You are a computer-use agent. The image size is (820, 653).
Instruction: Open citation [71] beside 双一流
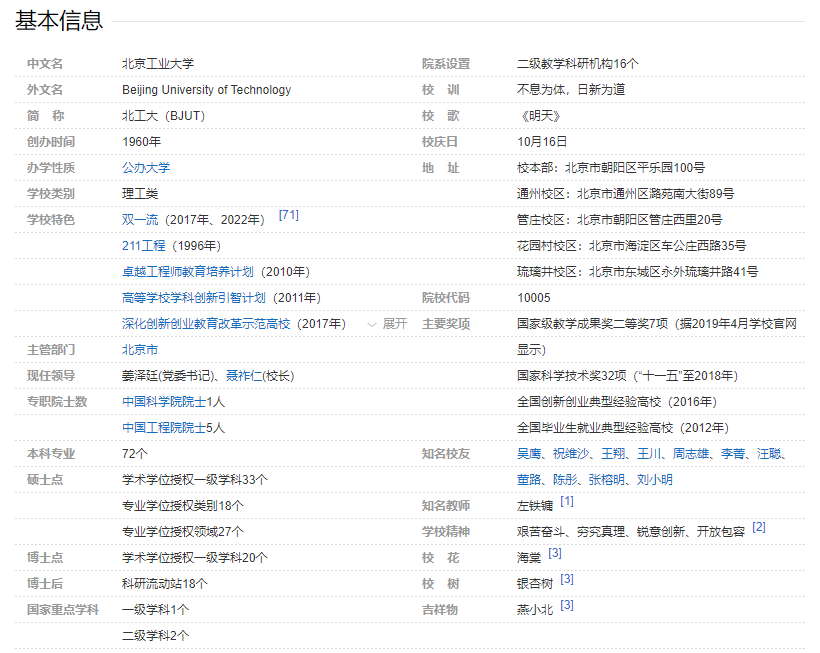click(288, 215)
